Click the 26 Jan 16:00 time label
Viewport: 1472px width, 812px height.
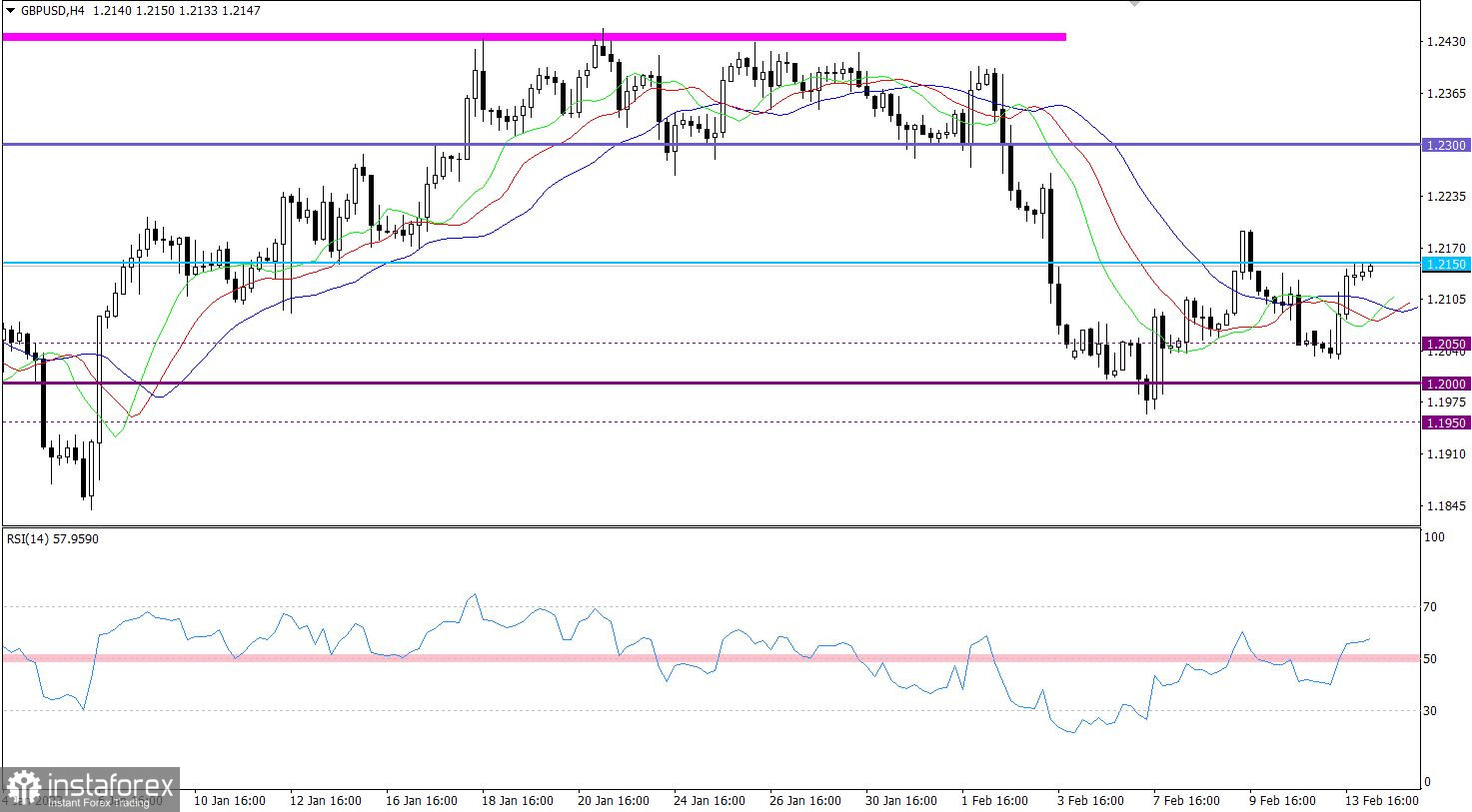click(x=805, y=801)
